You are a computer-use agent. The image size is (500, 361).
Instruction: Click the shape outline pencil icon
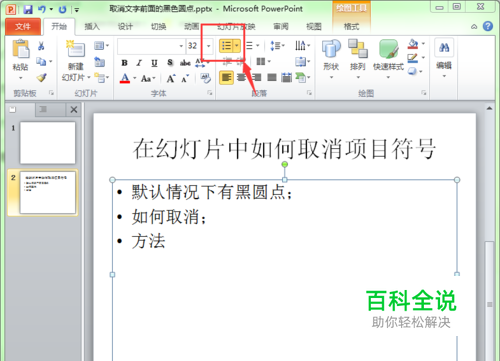click(413, 58)
